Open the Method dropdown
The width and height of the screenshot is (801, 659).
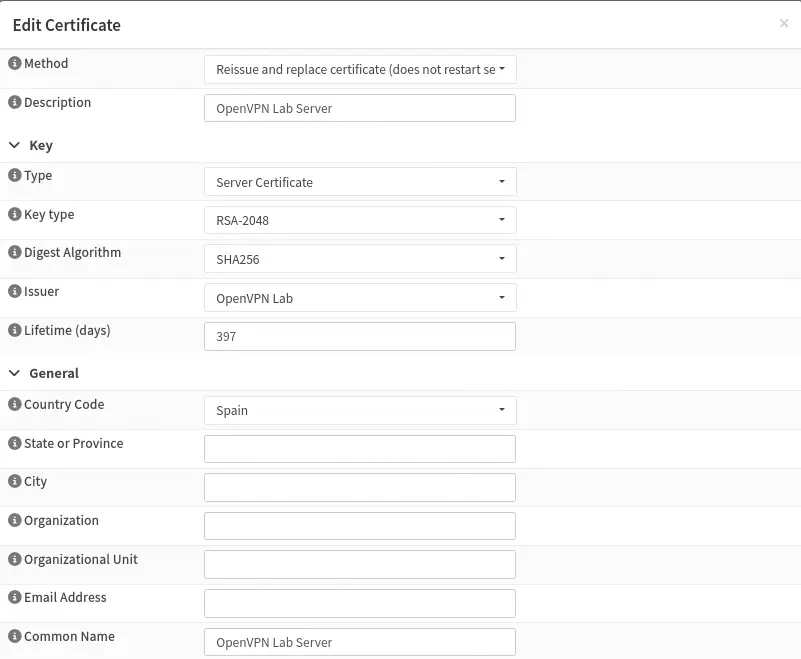tap(360, 70)
